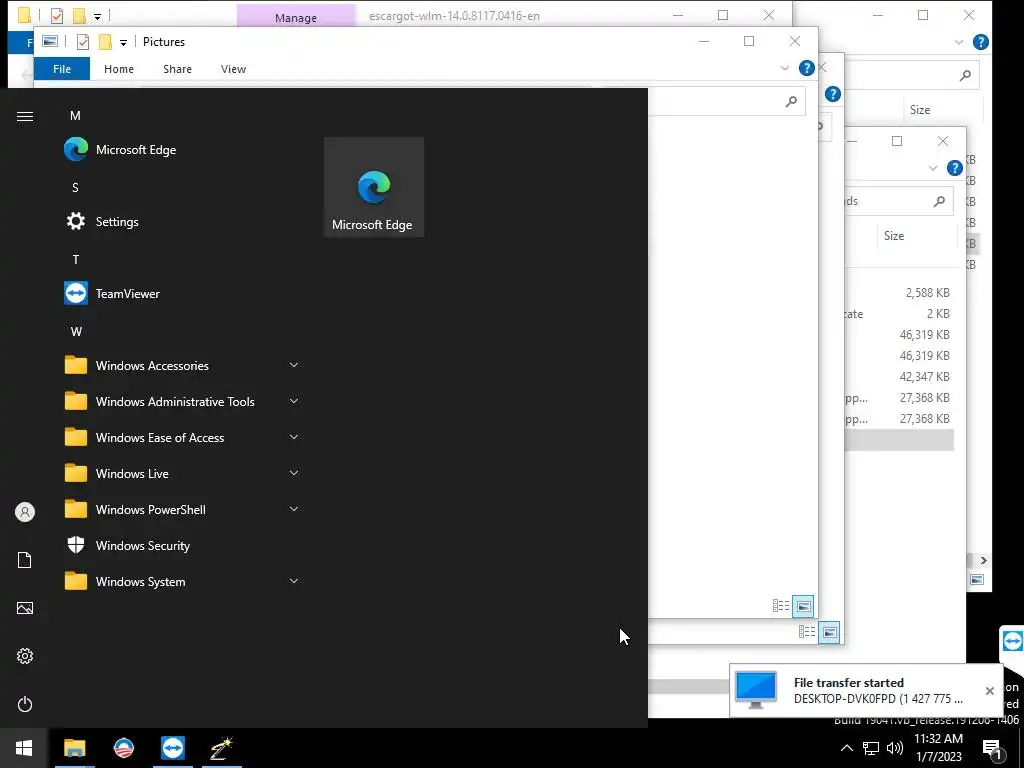Click the right arrow of the horizontal scrollbar
Image resolution: width=1024 pixels, height=768 pixels.
(984, 560)
